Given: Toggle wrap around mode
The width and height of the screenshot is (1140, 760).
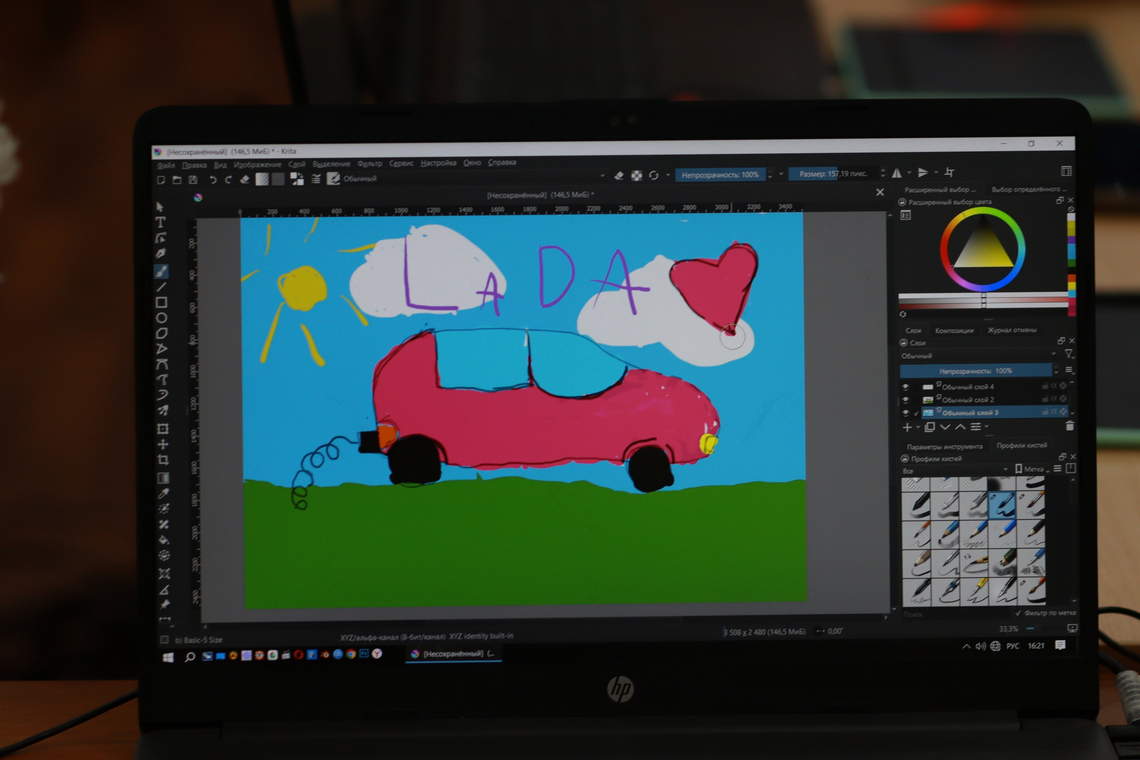Looking at the screenshot, I should point(949,172).
